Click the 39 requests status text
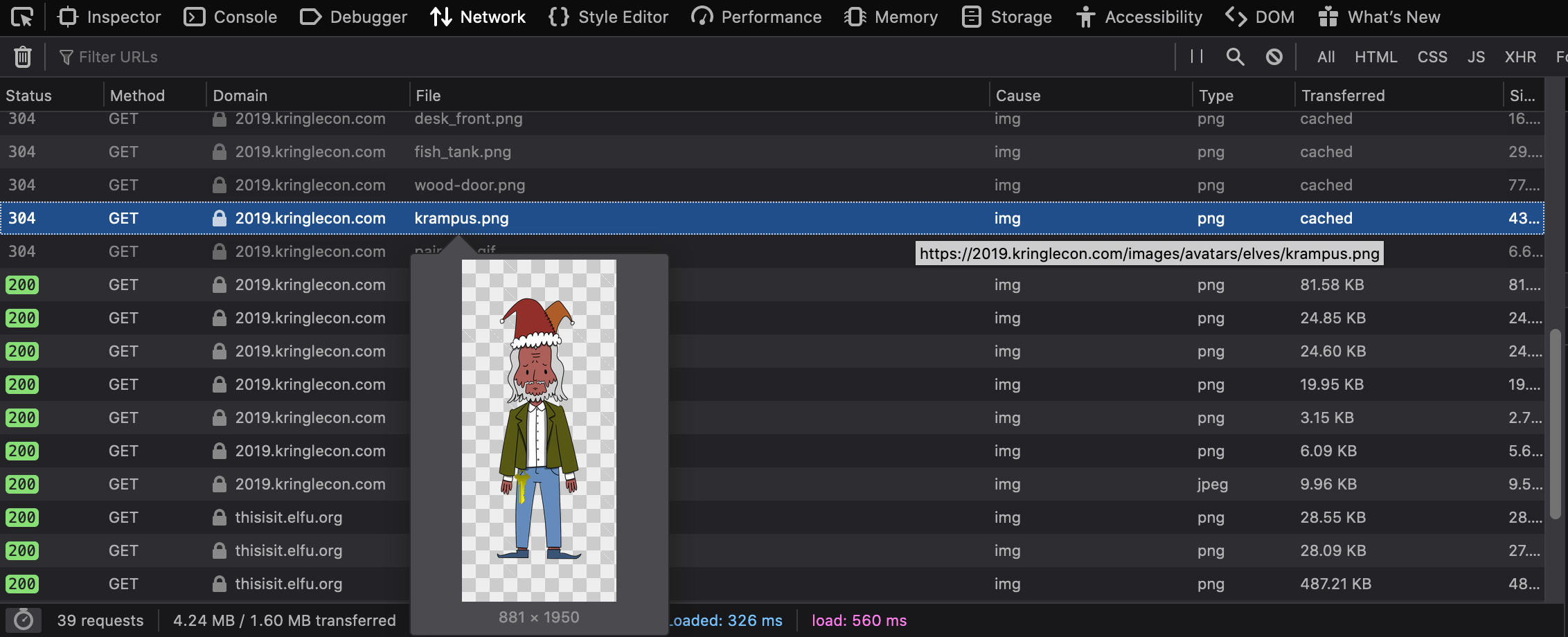 [100, 620]
